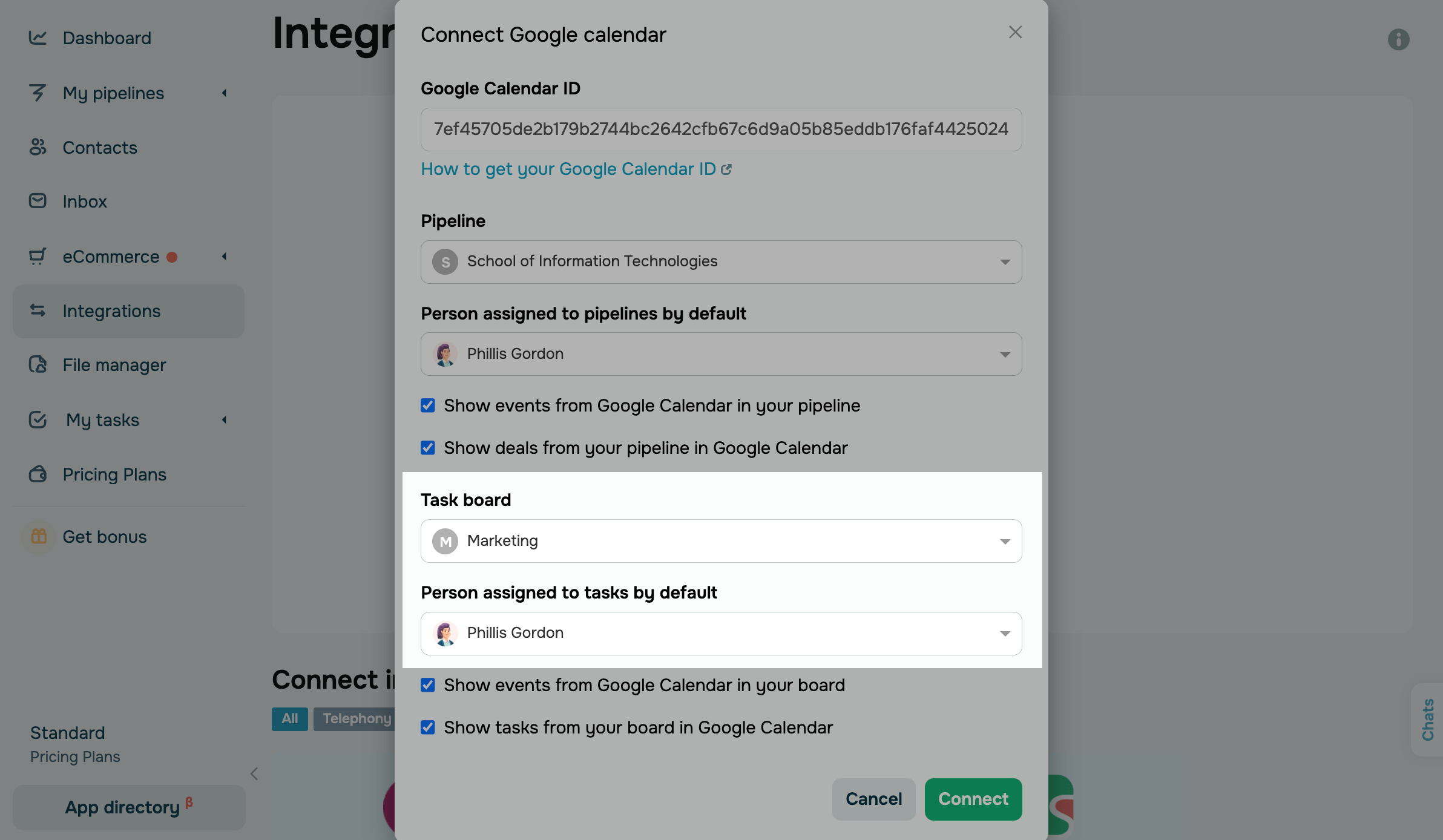Viewport: 1443px width, 840px height.
Task: Click the Google Calendar ID input field
Action: coord(721,130)
